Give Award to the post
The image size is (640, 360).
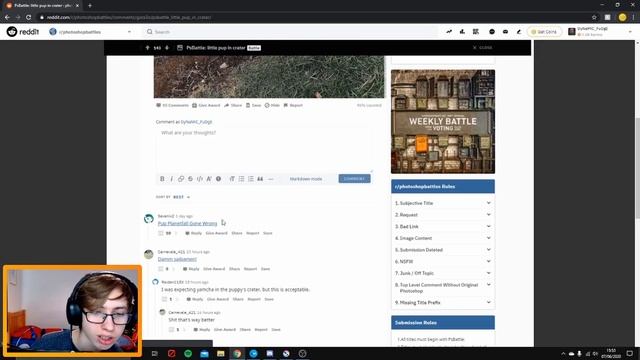point(206,105)
